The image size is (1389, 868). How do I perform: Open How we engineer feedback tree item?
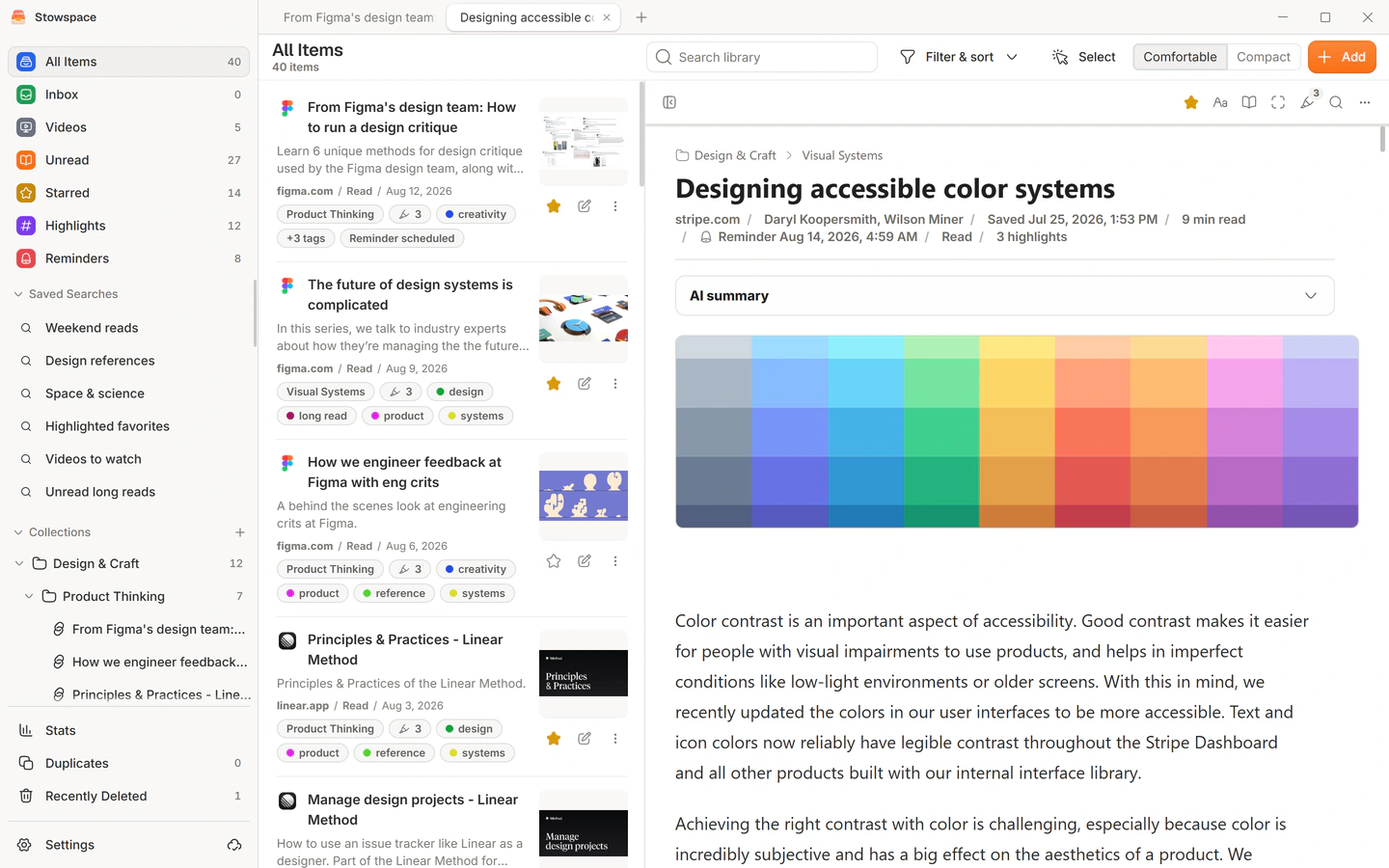pyautogui.click(x=150, y=662)
